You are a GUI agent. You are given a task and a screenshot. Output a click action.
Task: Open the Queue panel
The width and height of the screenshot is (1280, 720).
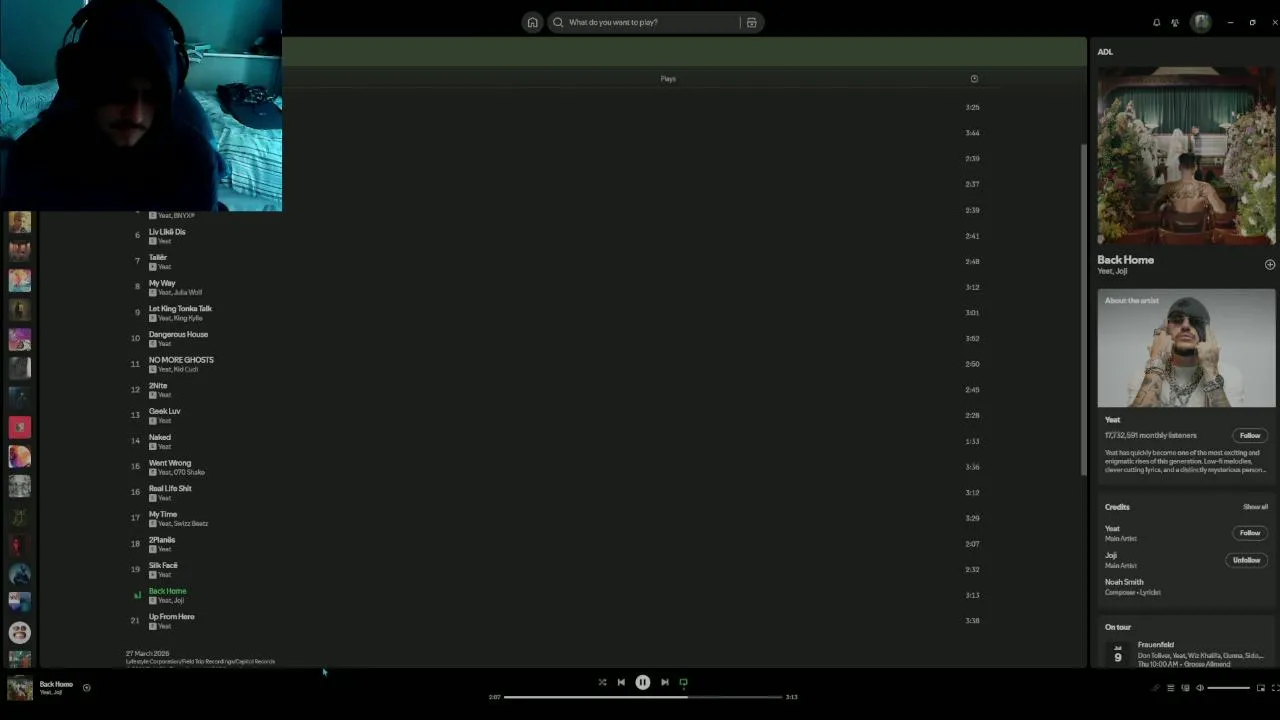click(1171, 687)
